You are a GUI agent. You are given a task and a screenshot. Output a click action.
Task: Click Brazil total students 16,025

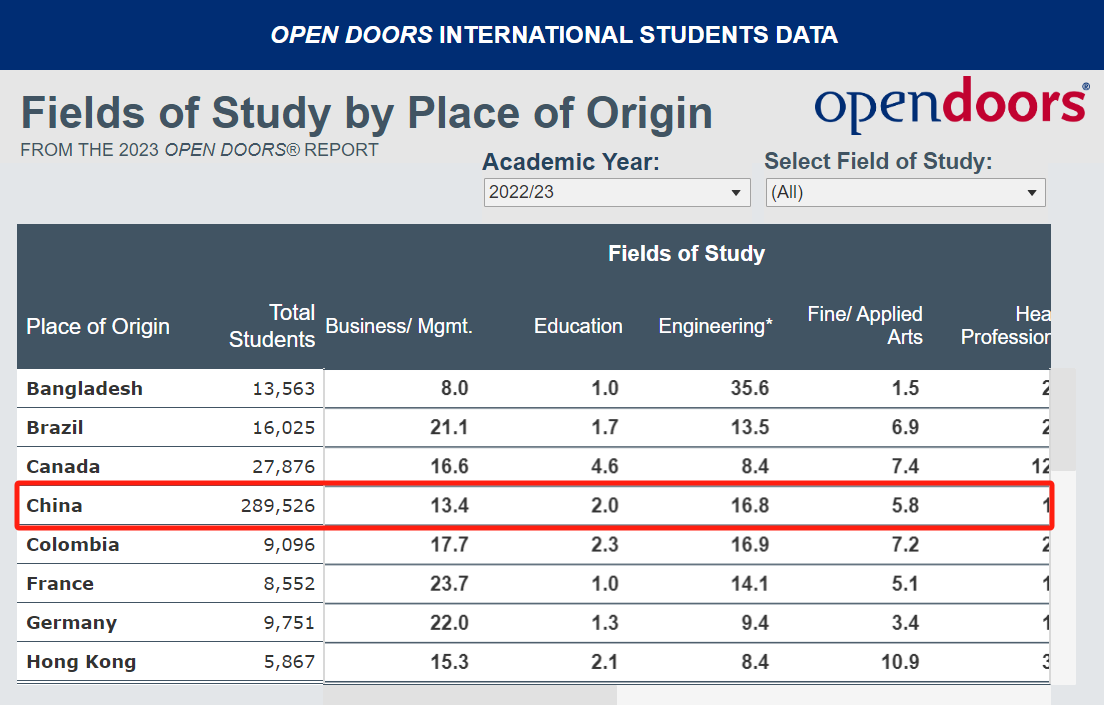pyautogui.click(x=284, y=428)
